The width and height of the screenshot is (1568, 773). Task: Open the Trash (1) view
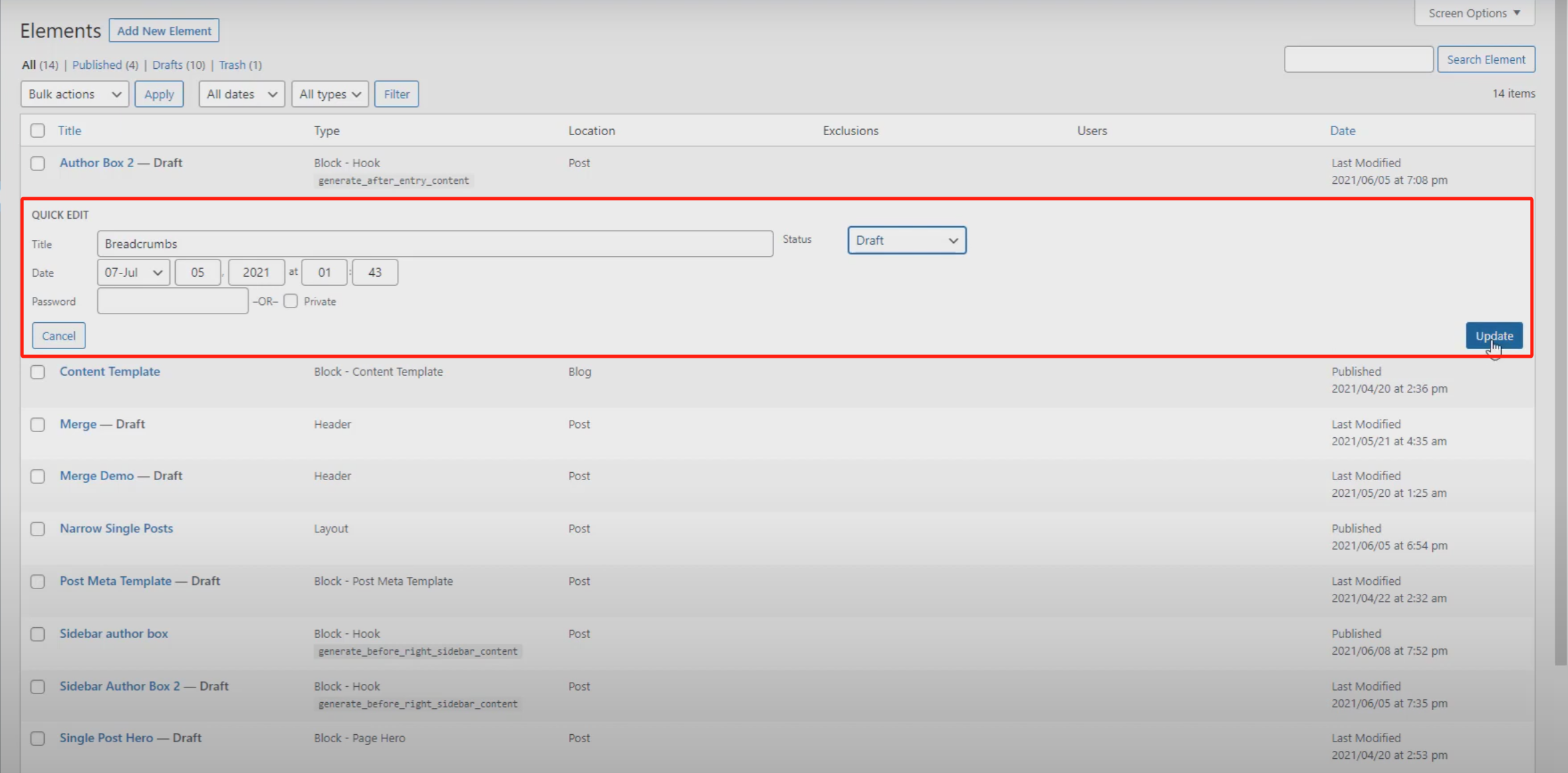240,65
